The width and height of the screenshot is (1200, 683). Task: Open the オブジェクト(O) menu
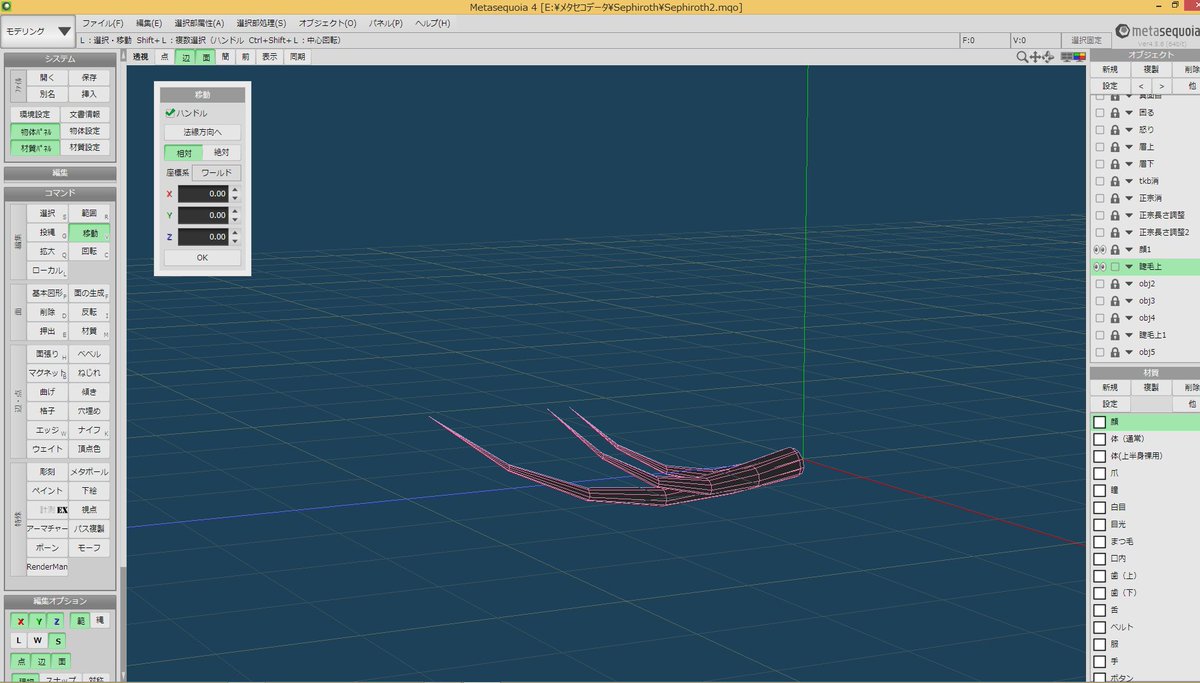(x=327, y=23)
